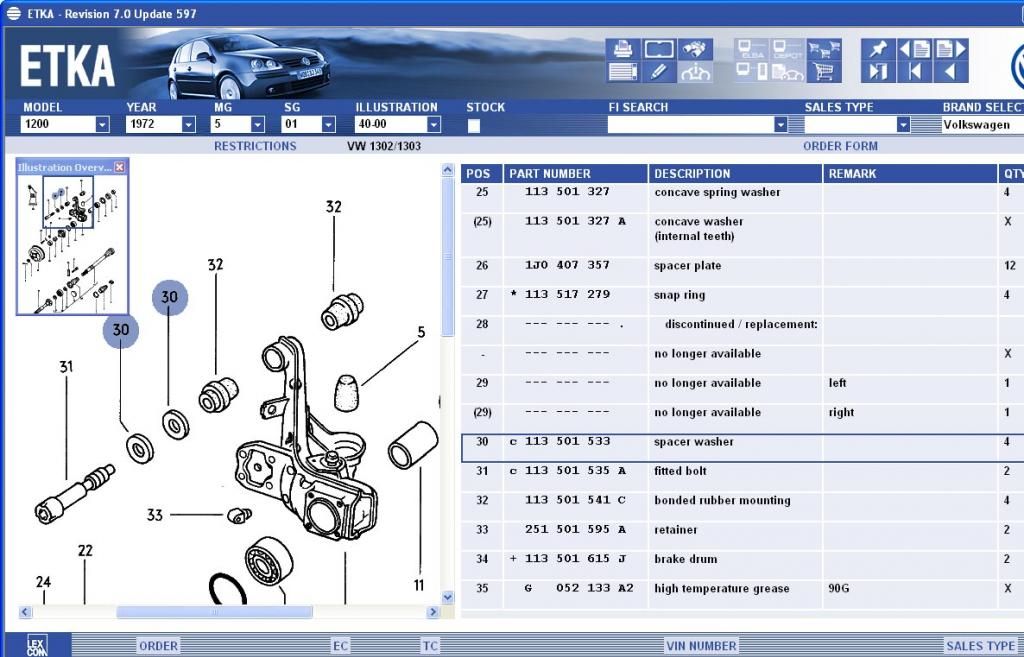Go to next page document icon

pos(951,49)
